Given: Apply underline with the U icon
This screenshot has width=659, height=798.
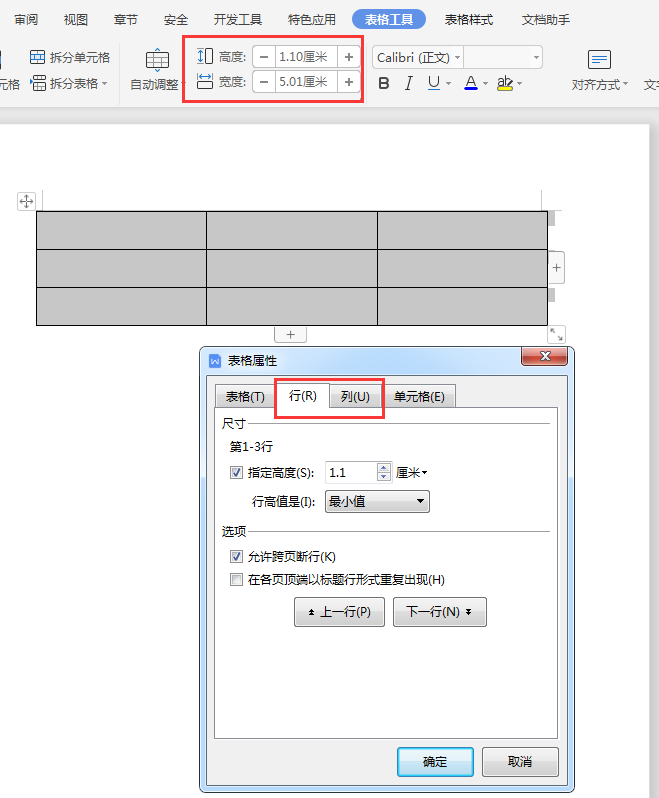Looking at the screenshot, I should tap(434, 84).
